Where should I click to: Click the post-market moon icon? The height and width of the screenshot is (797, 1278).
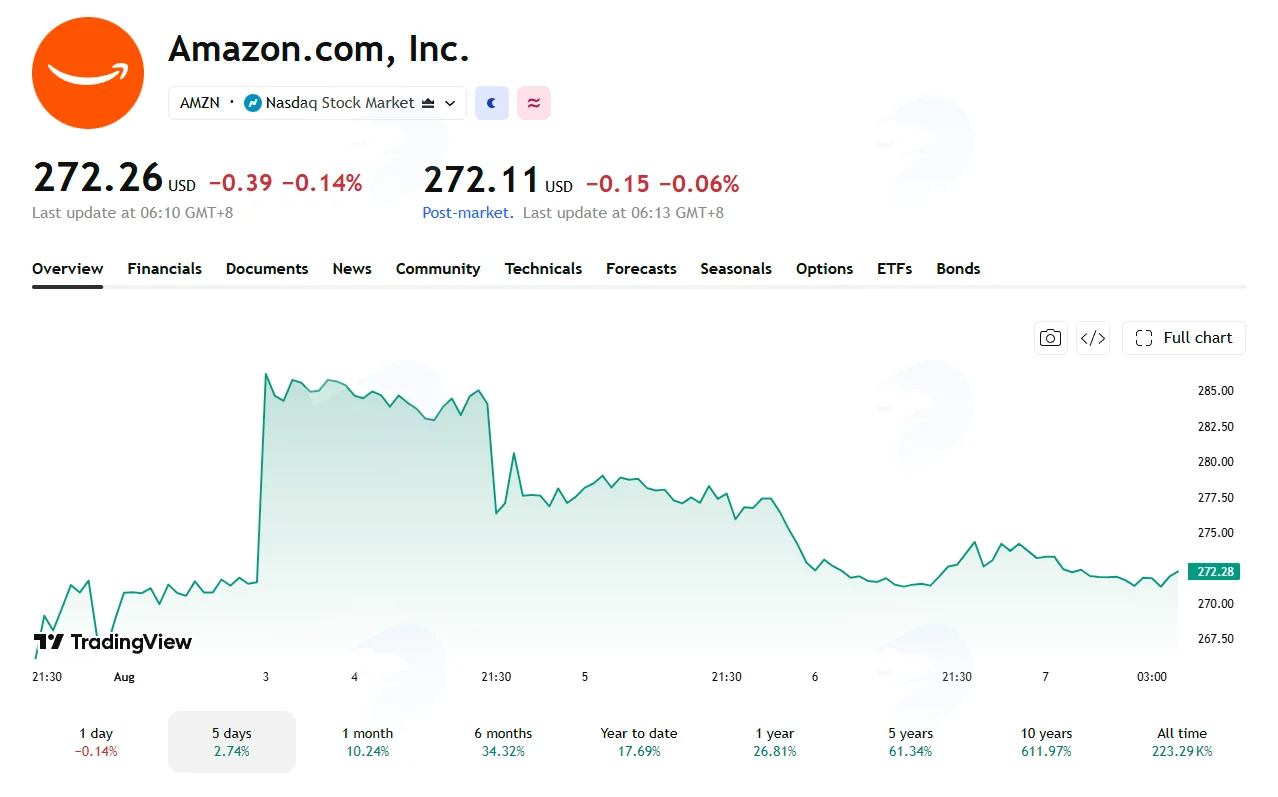pyautogui.click(x=492, y=103)
